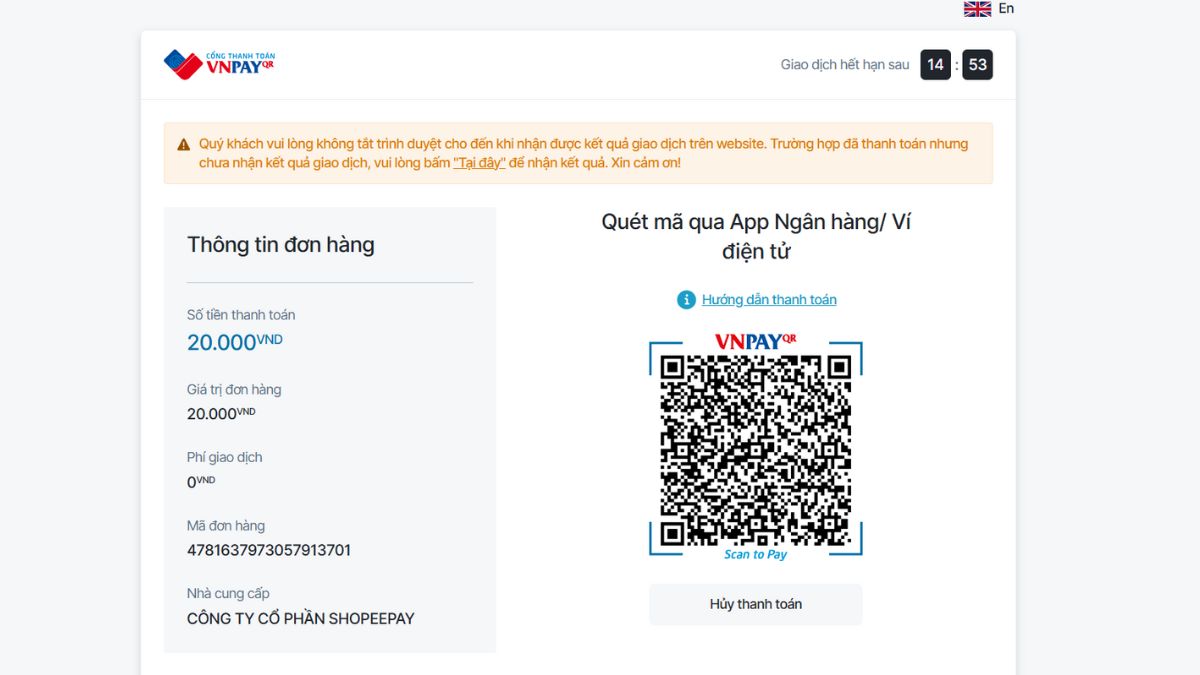Screen dimensions: 1200x675
Task: Click the VNPAY QR logo in the header
Action: point(219,64)
